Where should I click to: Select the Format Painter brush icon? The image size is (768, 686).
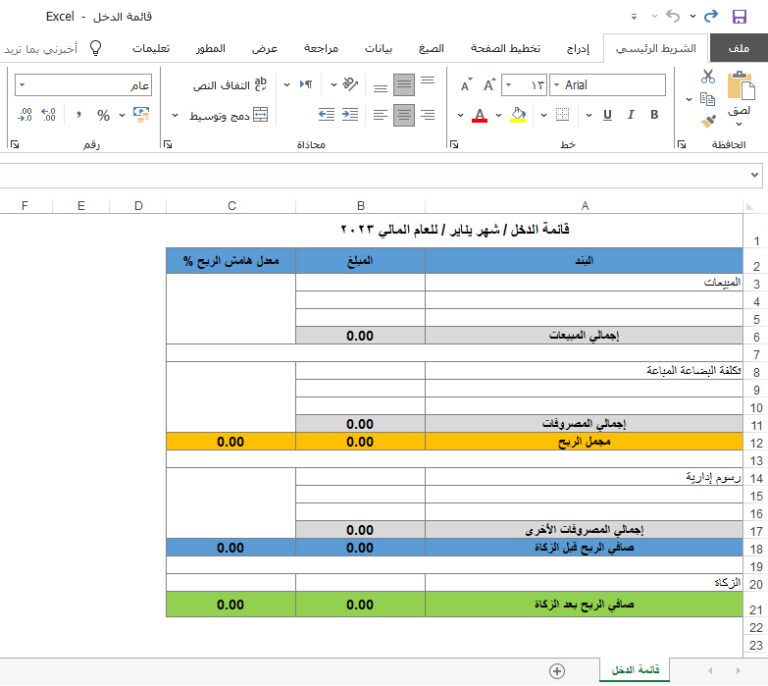[x=707, y=120]
